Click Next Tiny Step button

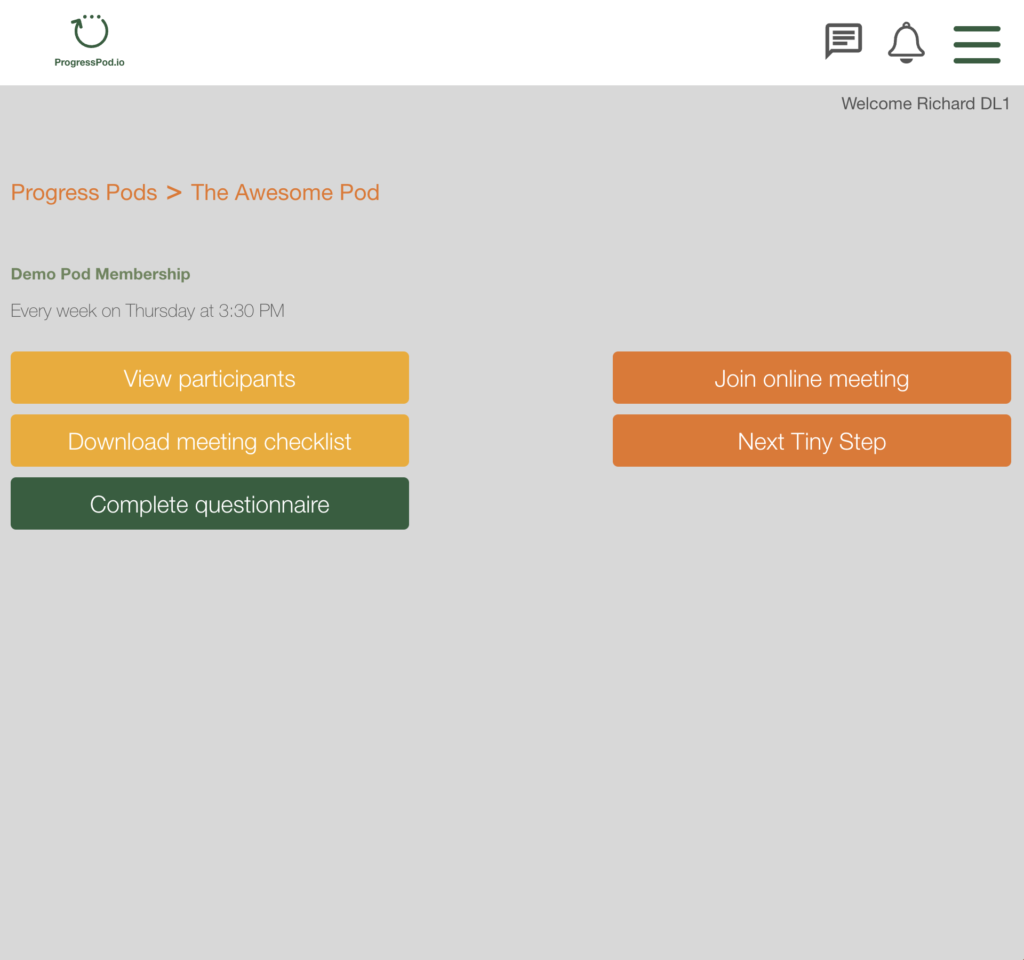812,440
